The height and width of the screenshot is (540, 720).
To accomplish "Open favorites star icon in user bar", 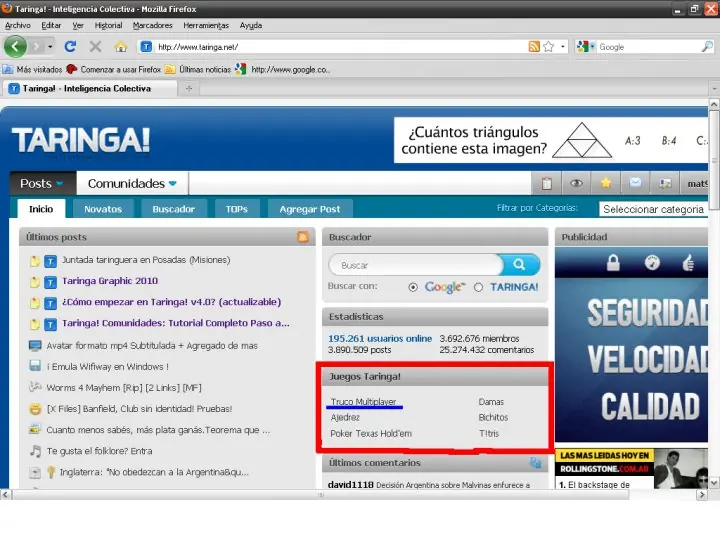I will pyautogui.click(x=606, y=183).
